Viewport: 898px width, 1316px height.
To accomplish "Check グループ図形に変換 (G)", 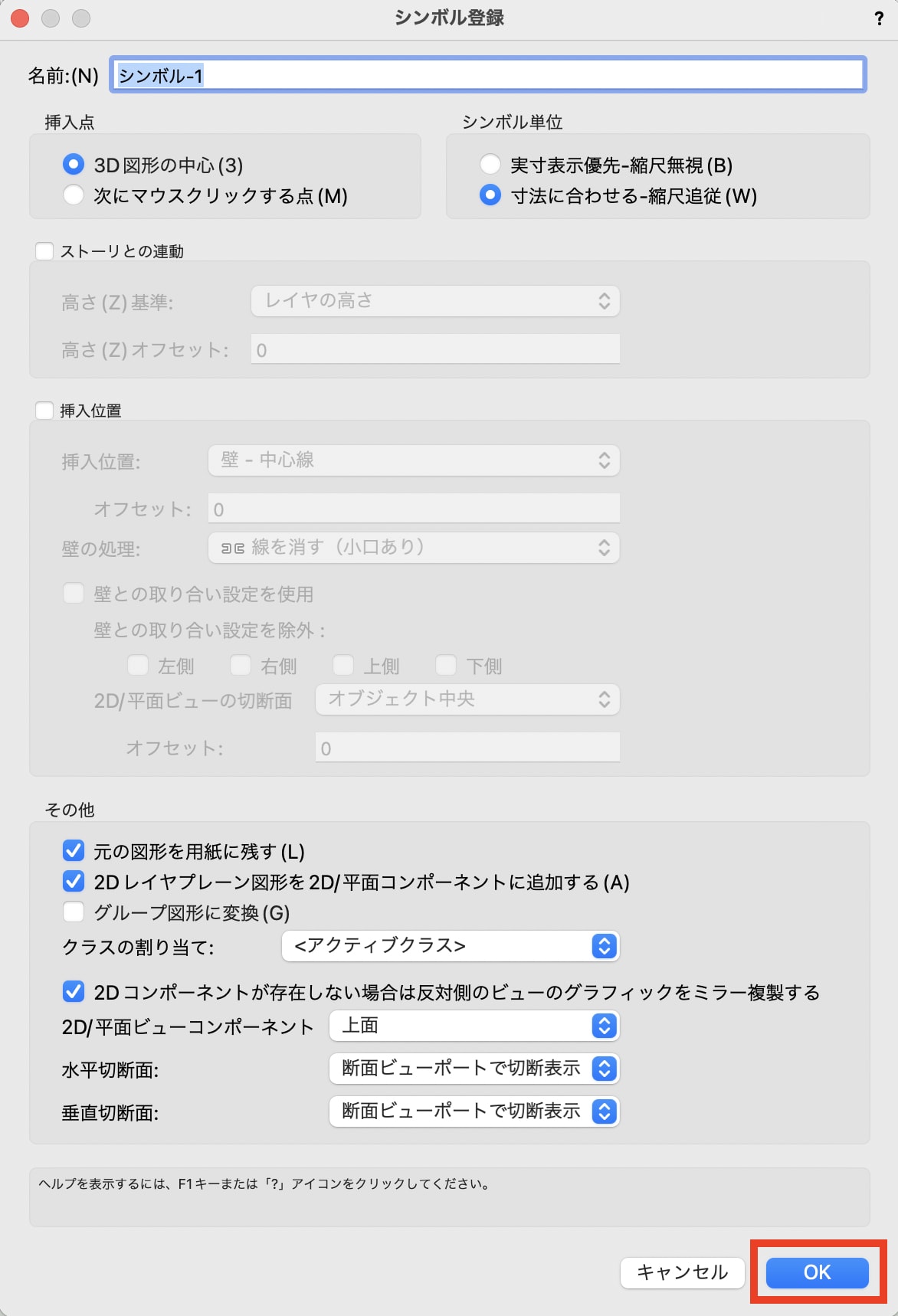I will tap(73, 913).
